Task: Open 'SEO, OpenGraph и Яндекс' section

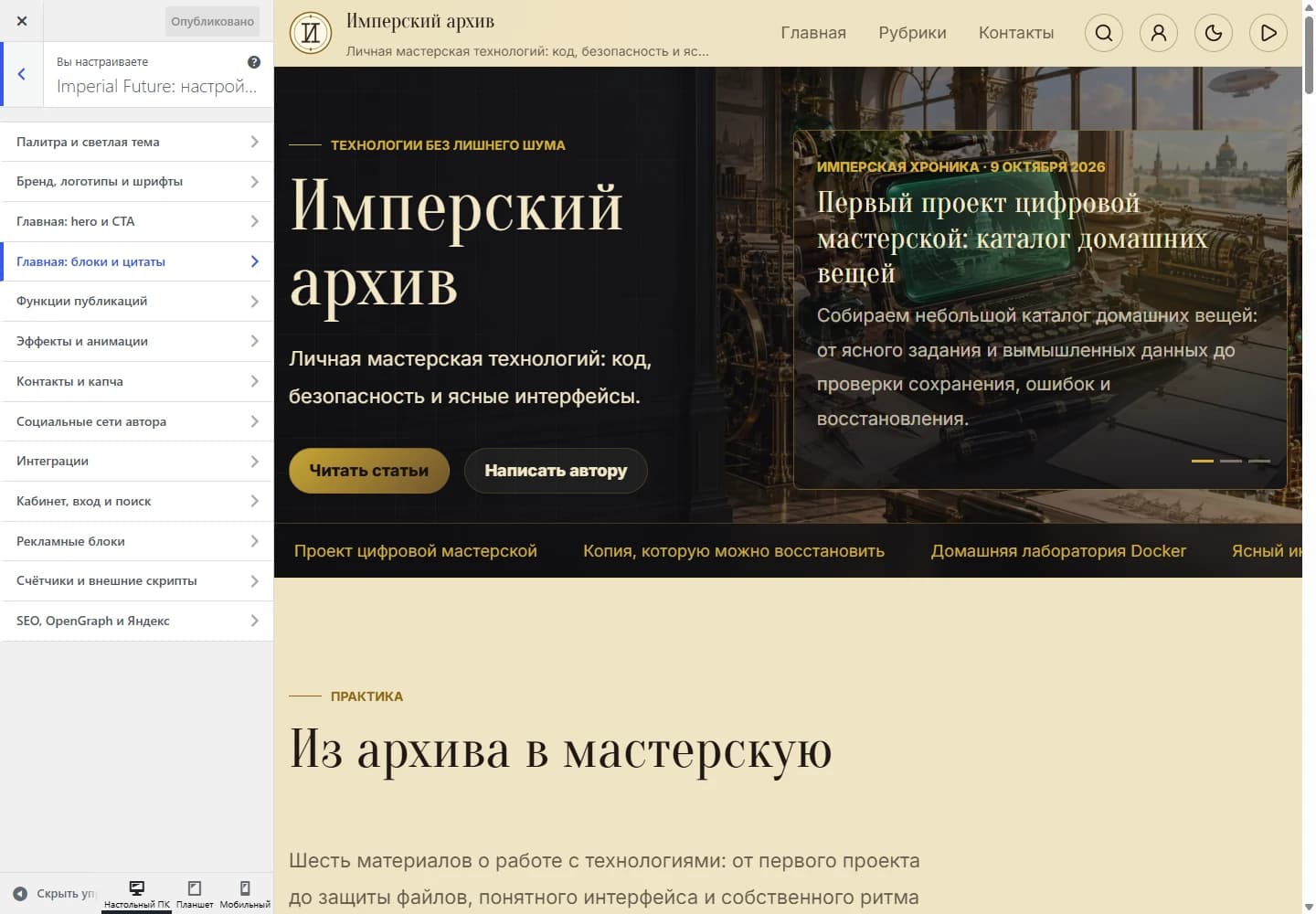Action: tap(137, 621)
